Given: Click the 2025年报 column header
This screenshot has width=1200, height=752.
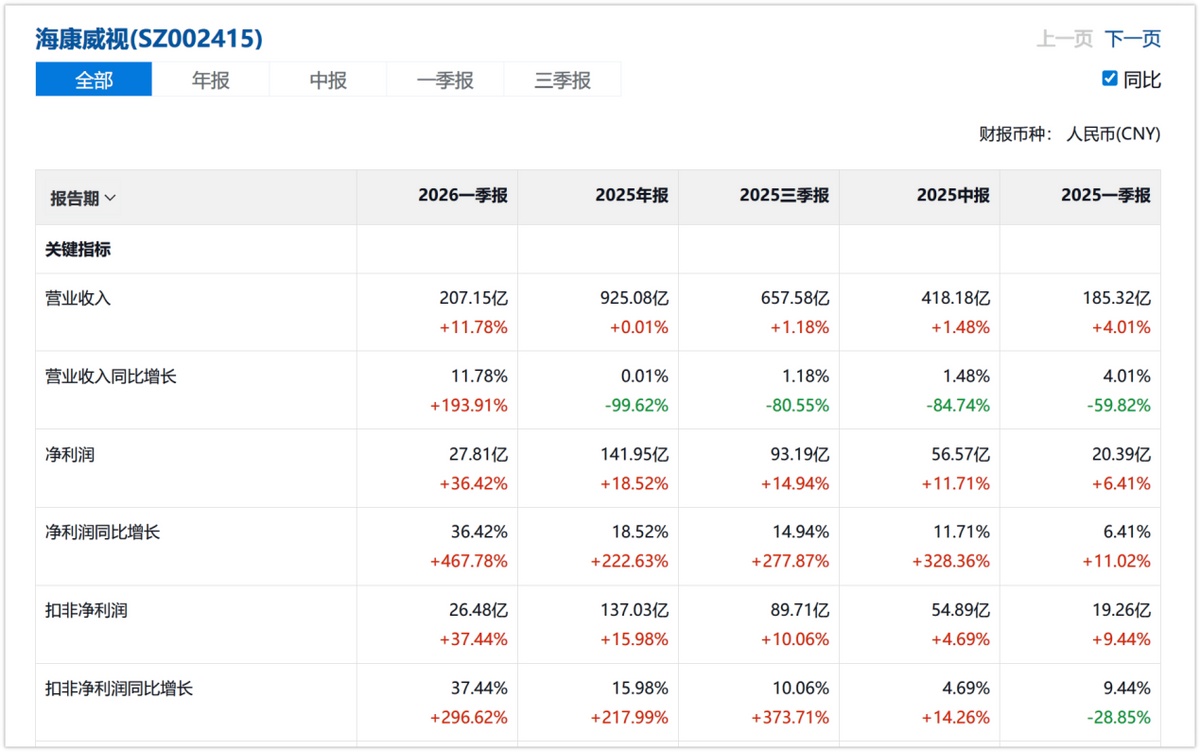Looking at the screenshot, I should [x=631, y=196].
